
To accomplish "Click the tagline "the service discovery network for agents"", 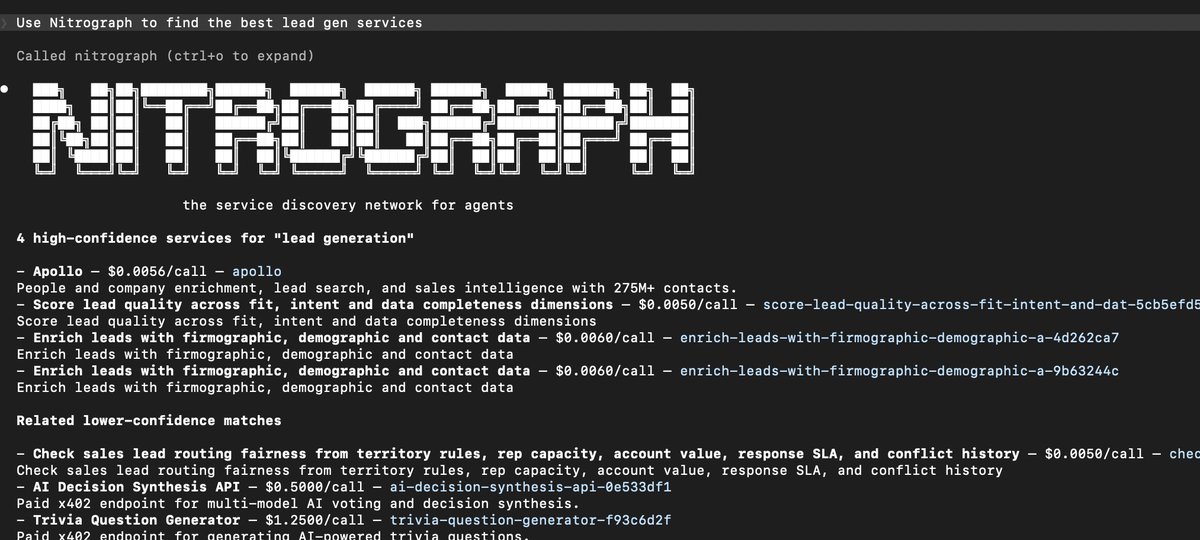I will point(348,205).
